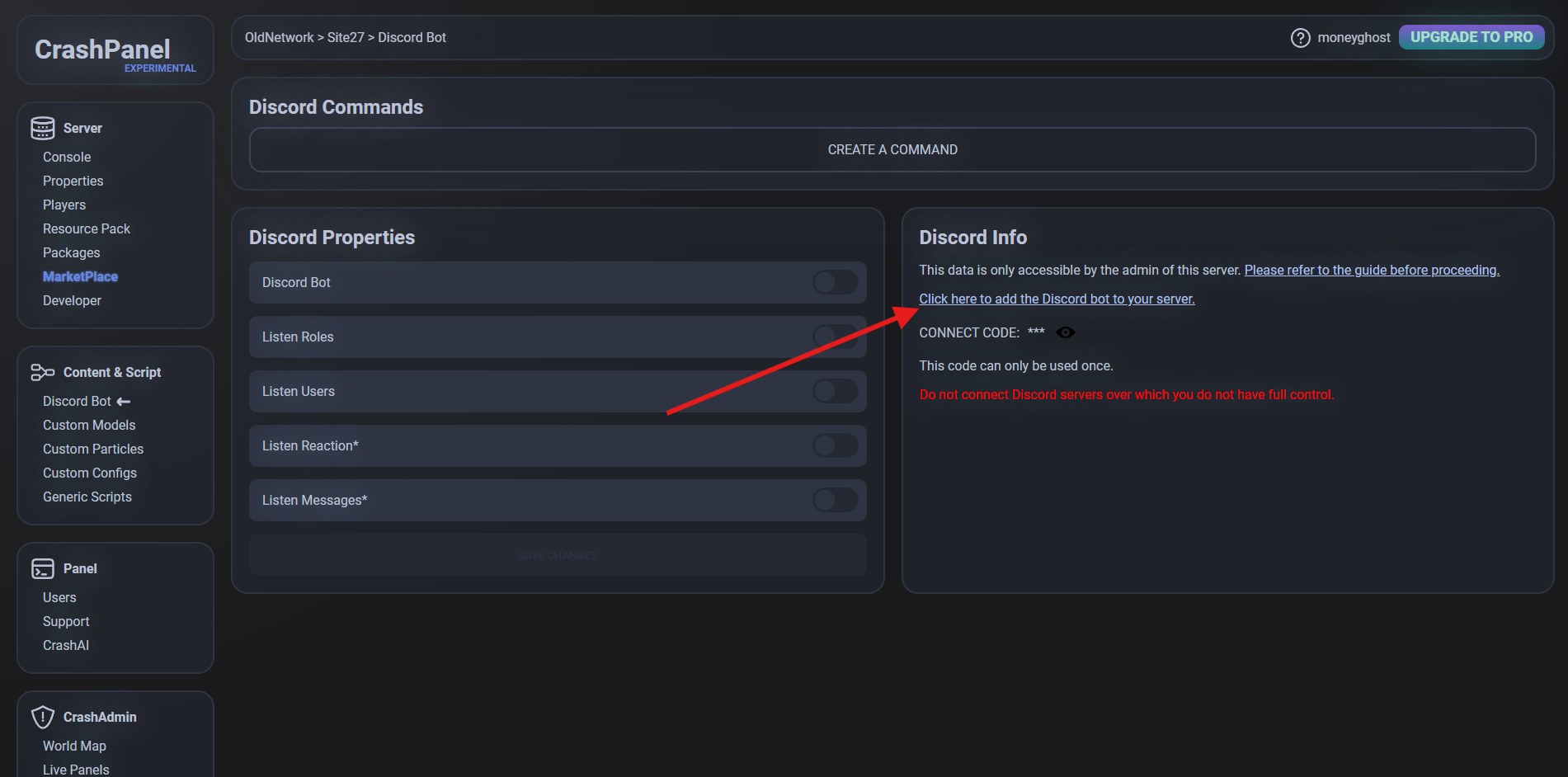Click the CrashPanel logo
The height and width of the screenshot is (777, 1568).
tap(103, 49)
